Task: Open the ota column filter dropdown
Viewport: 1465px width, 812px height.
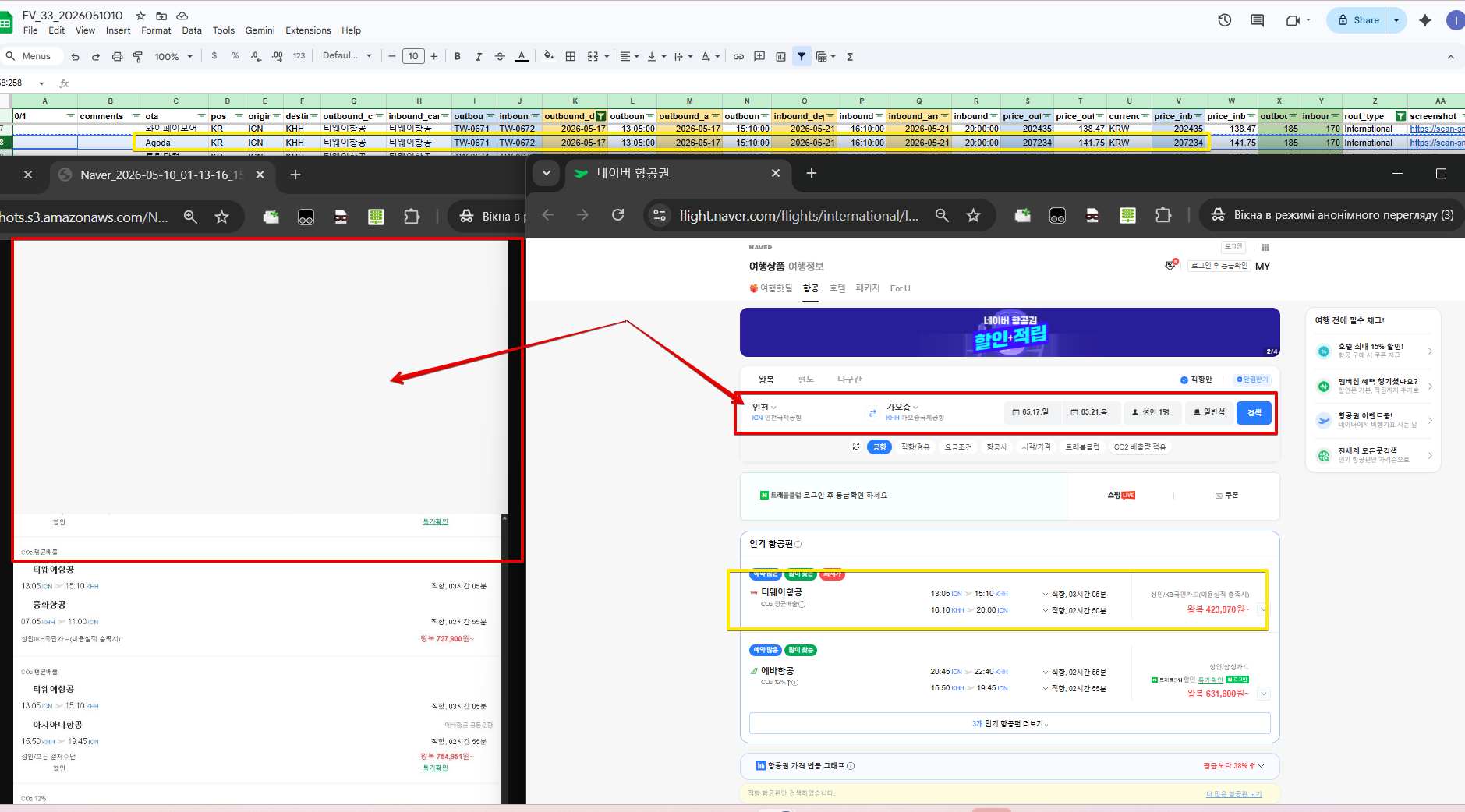Action: (202, 116)
